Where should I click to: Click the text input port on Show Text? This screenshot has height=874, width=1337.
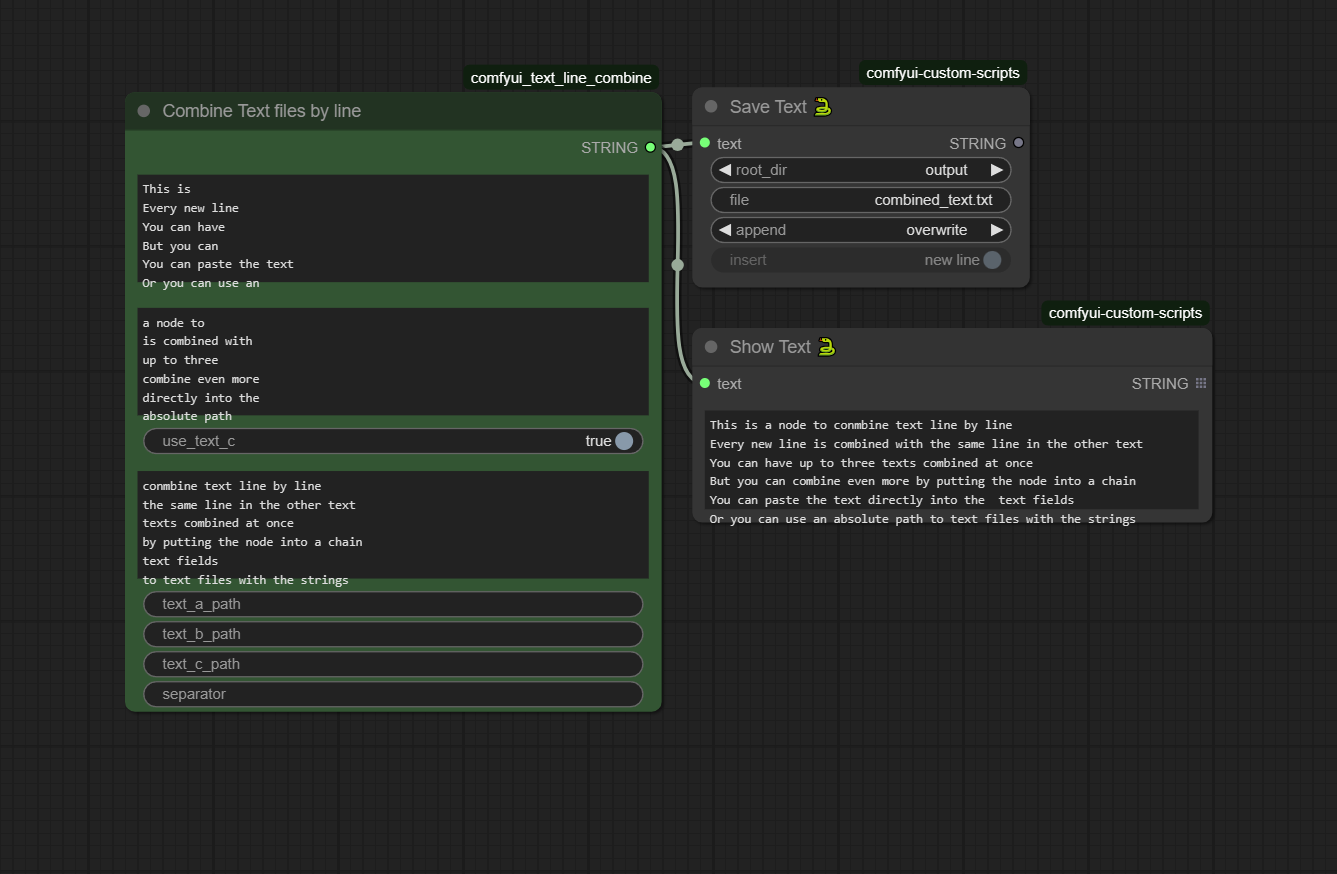[705, 383]
